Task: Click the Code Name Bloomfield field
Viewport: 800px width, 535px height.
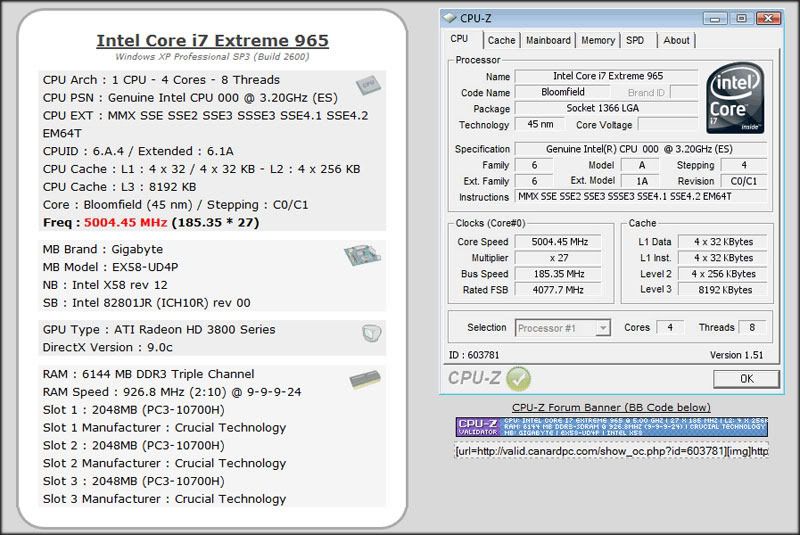Action: click(562, 92)
